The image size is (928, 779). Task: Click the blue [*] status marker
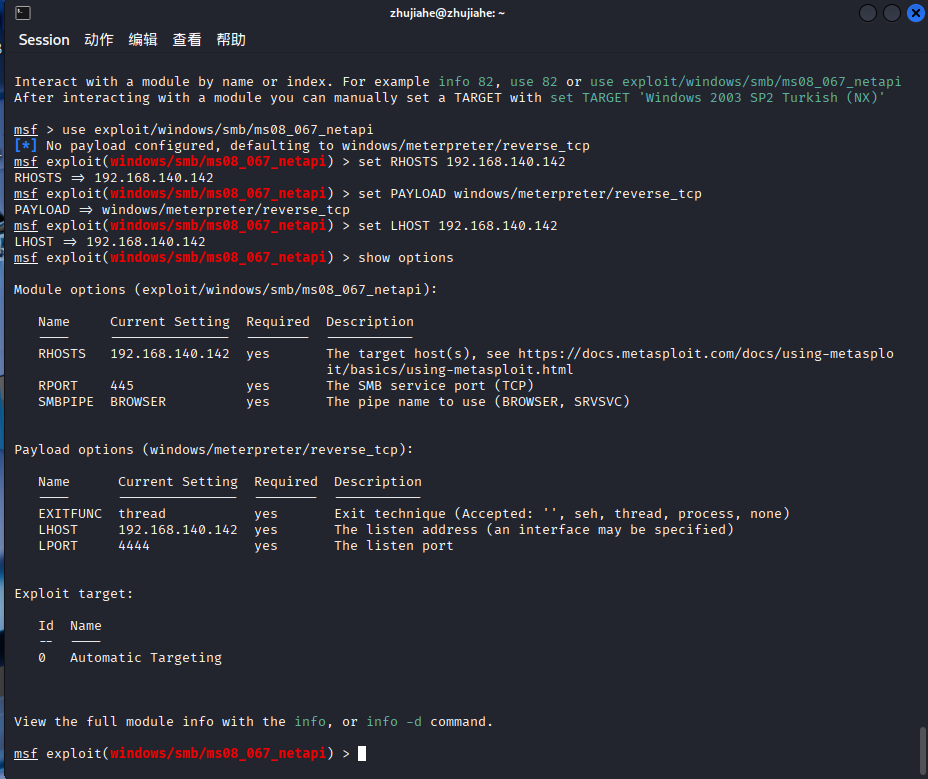click(x=25, y=146)
